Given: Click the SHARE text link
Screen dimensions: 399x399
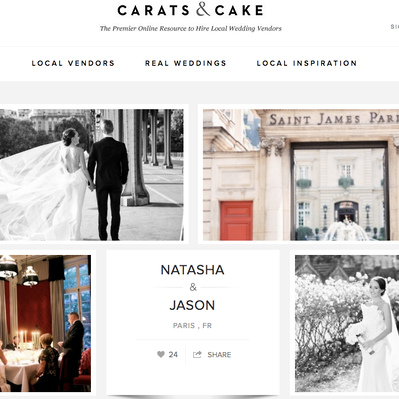Looking at the screenshot, I should point(219,355).
